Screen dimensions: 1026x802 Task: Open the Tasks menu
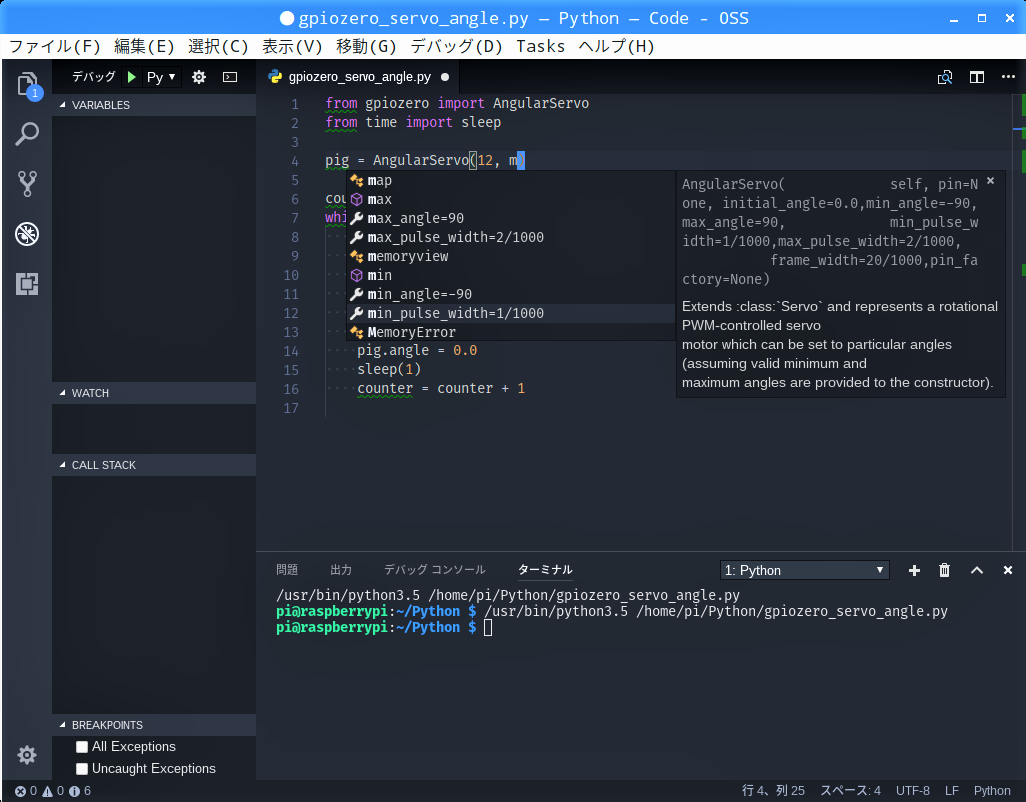click(540, 46)
